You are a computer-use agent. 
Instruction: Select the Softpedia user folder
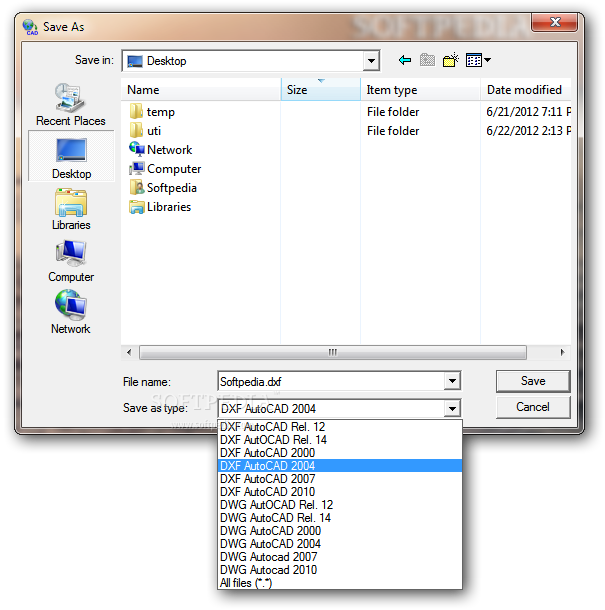(x=163, y=188)
